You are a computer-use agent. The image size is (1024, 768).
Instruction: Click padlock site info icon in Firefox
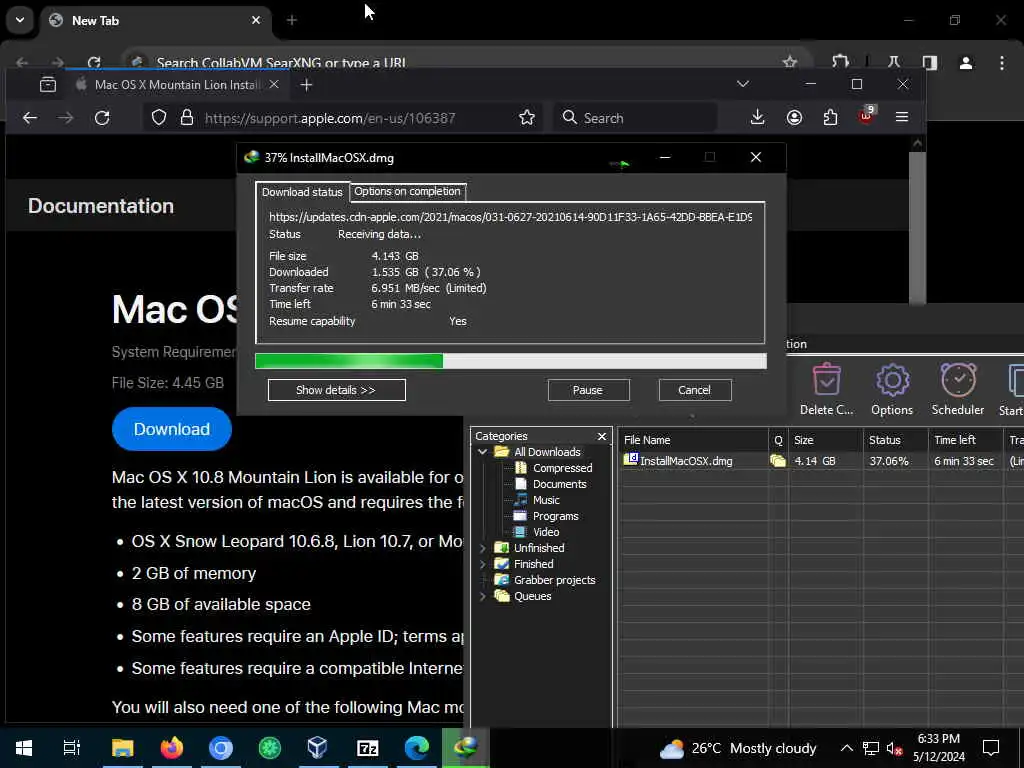pos(187,118)
